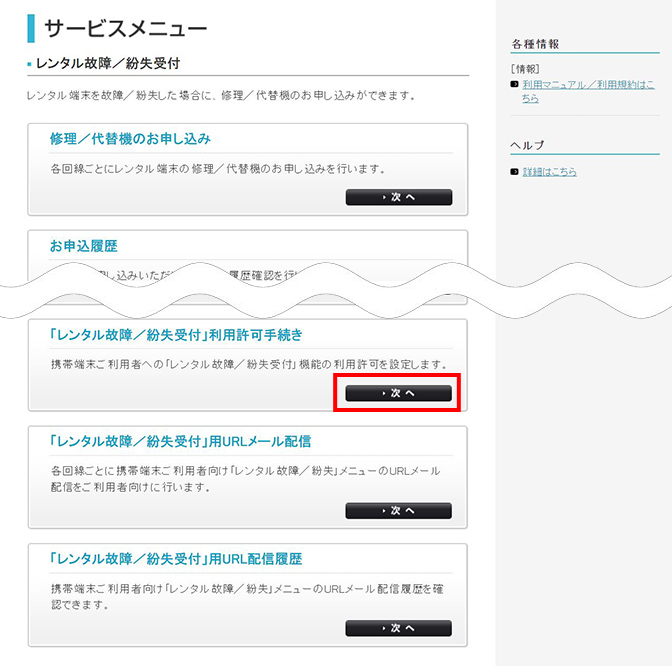The width and height of the screenshot is (672, 666).
Task: Click the 各種情報 sidebar heading
Action: click(535, 44)
